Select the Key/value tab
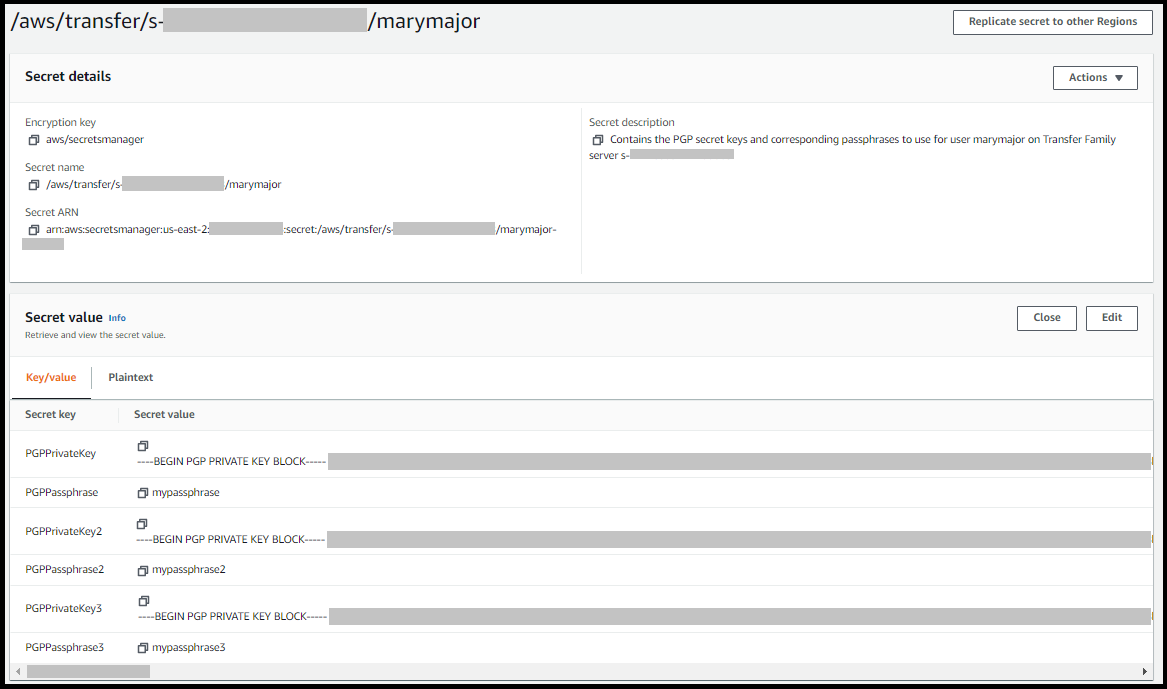The height and width of the screenshot is (689, 1167). [51, 377]
